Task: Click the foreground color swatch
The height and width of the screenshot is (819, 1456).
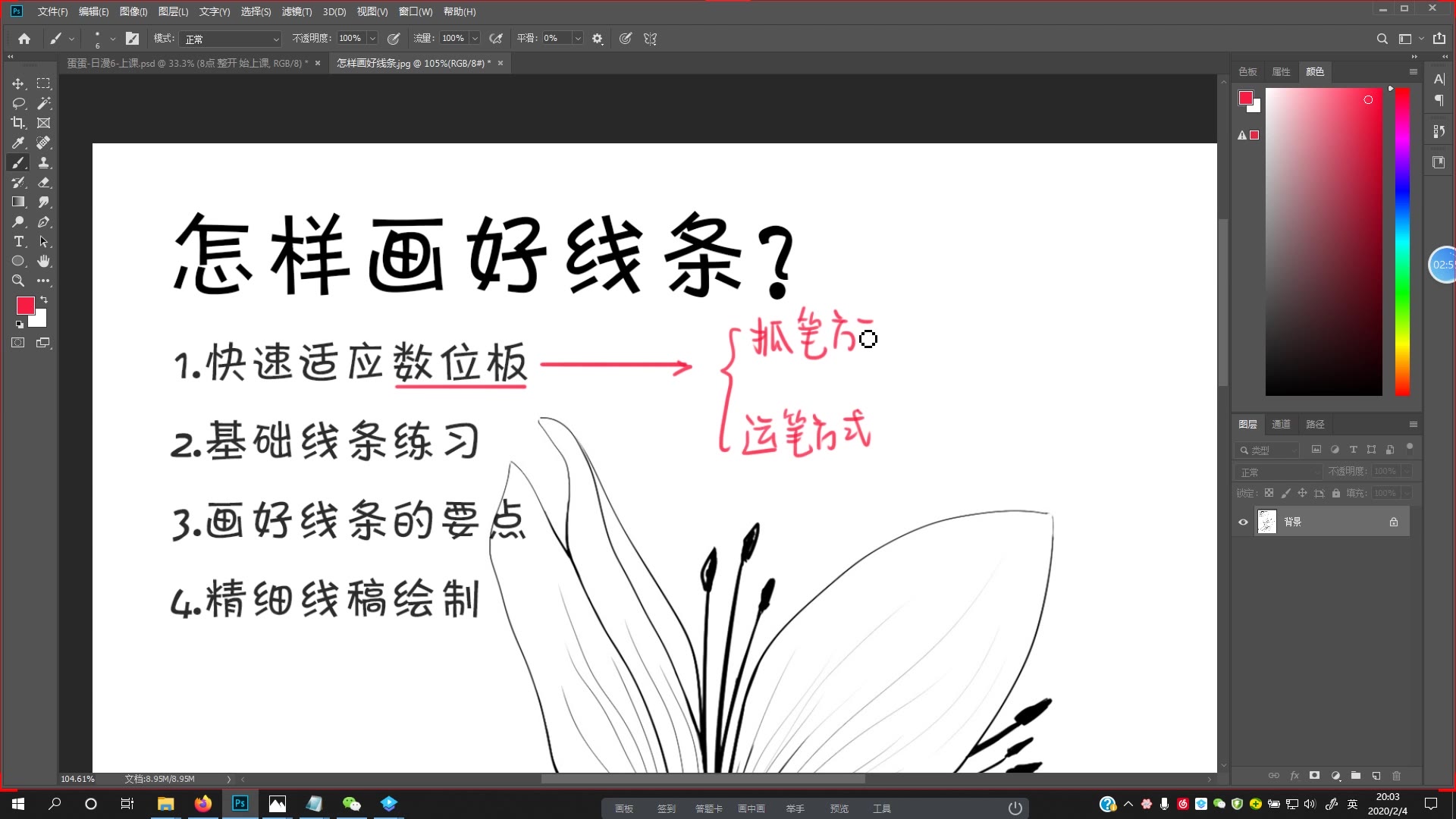Action: tap(27, 306)
